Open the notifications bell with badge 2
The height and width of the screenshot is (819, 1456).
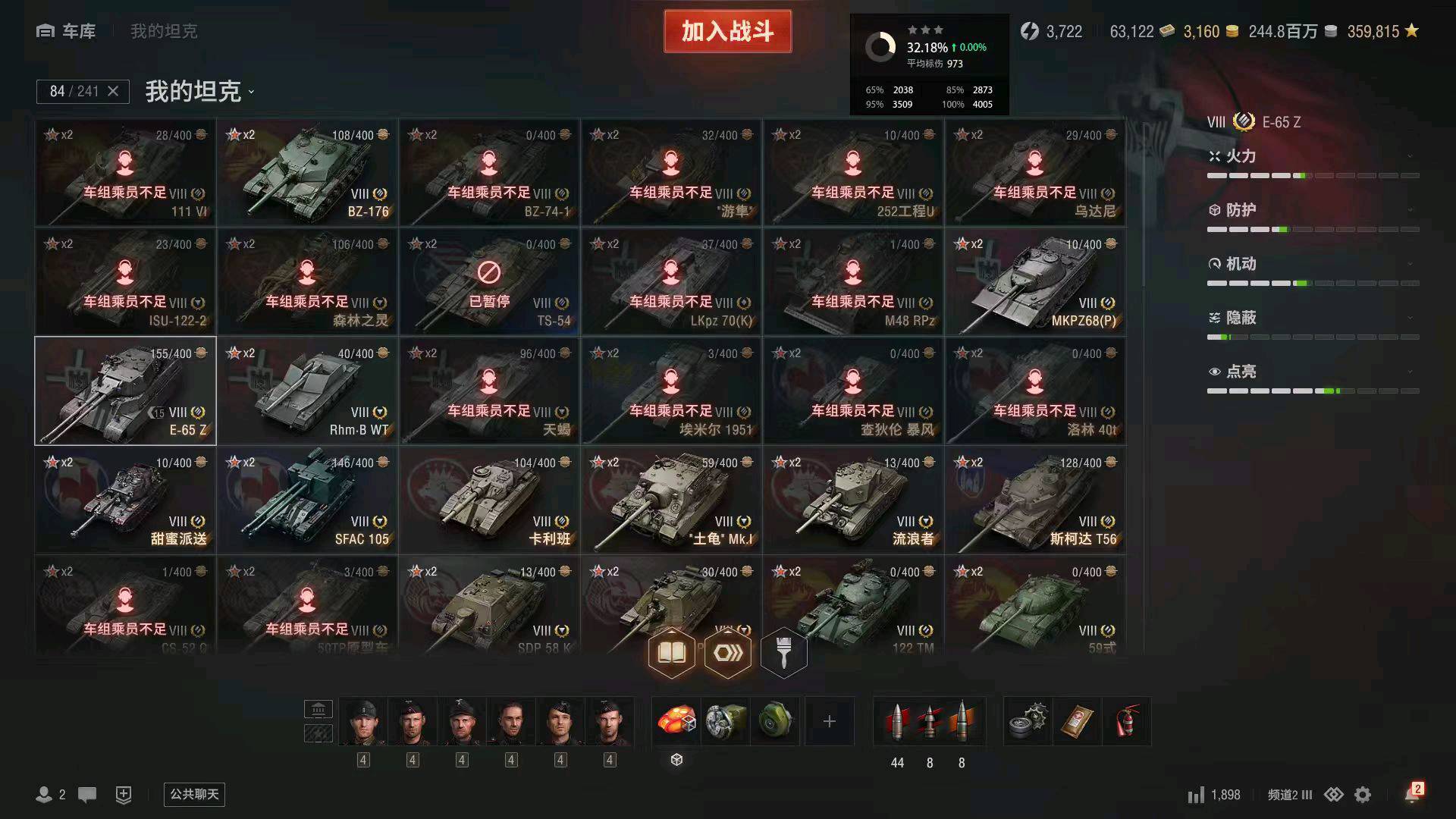coord(1413,793)
